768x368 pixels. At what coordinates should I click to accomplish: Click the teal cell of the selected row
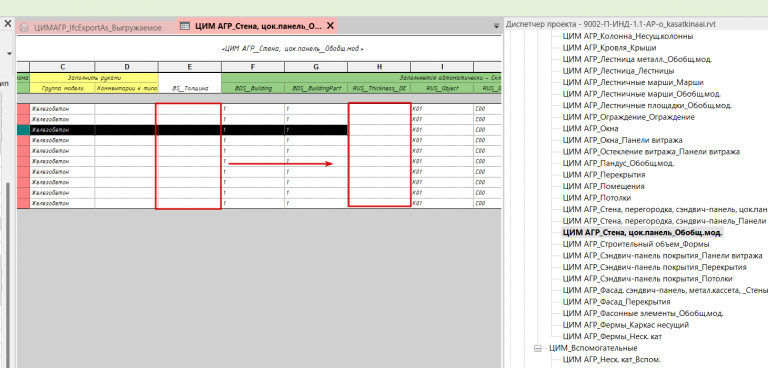coord(23,130)
